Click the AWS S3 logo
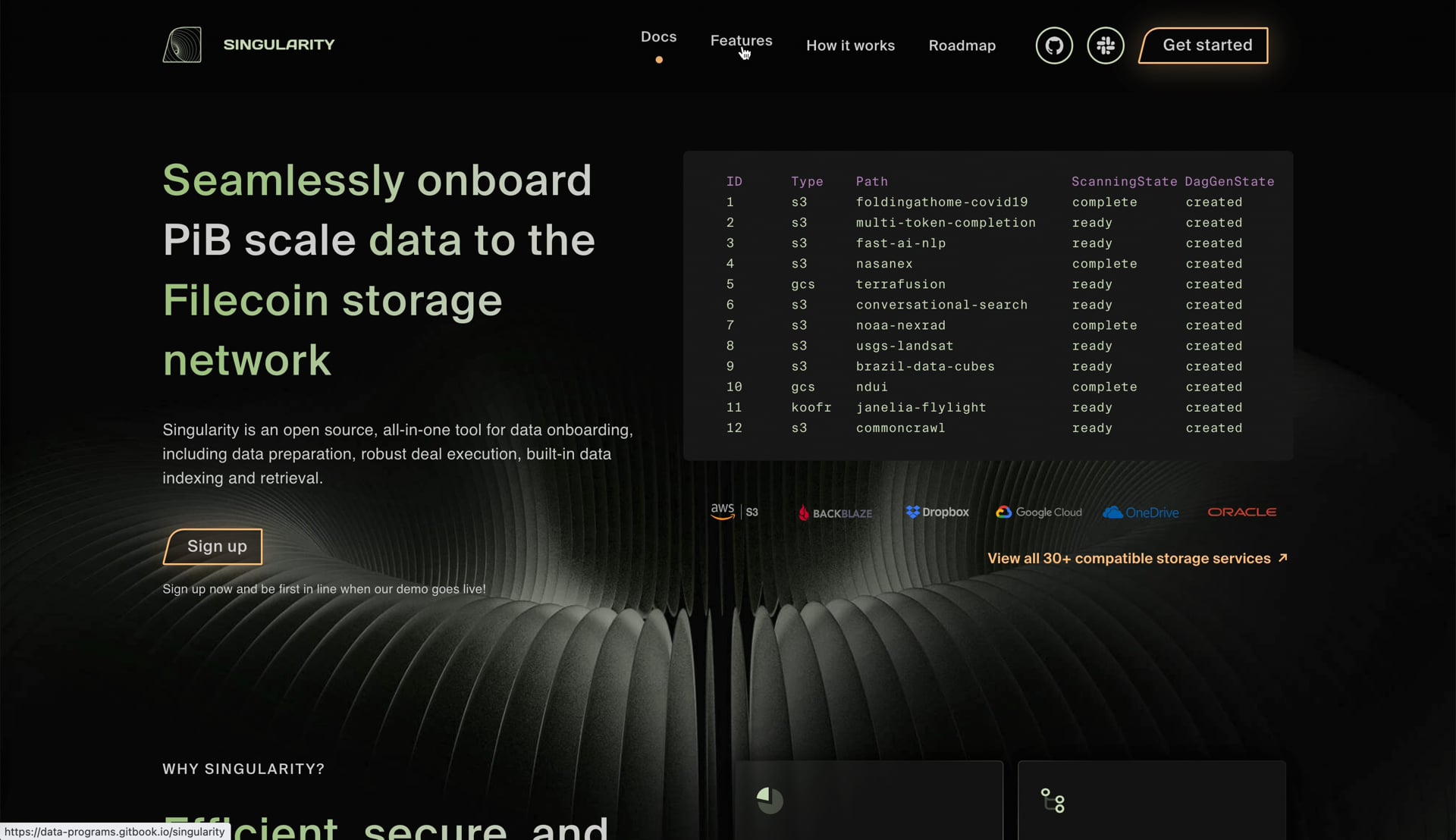 pyautogui.click(x=734, y=512)
